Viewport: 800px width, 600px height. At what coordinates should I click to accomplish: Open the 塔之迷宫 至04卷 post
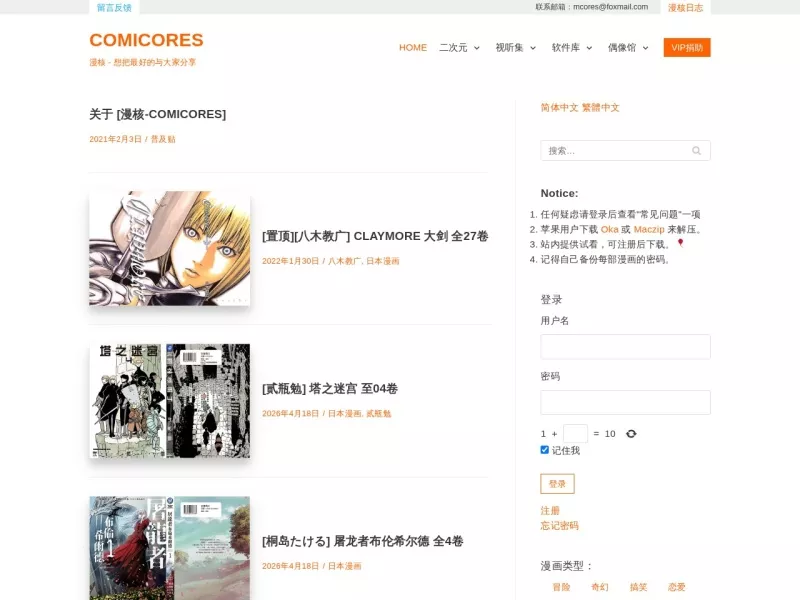click(330, 389)
